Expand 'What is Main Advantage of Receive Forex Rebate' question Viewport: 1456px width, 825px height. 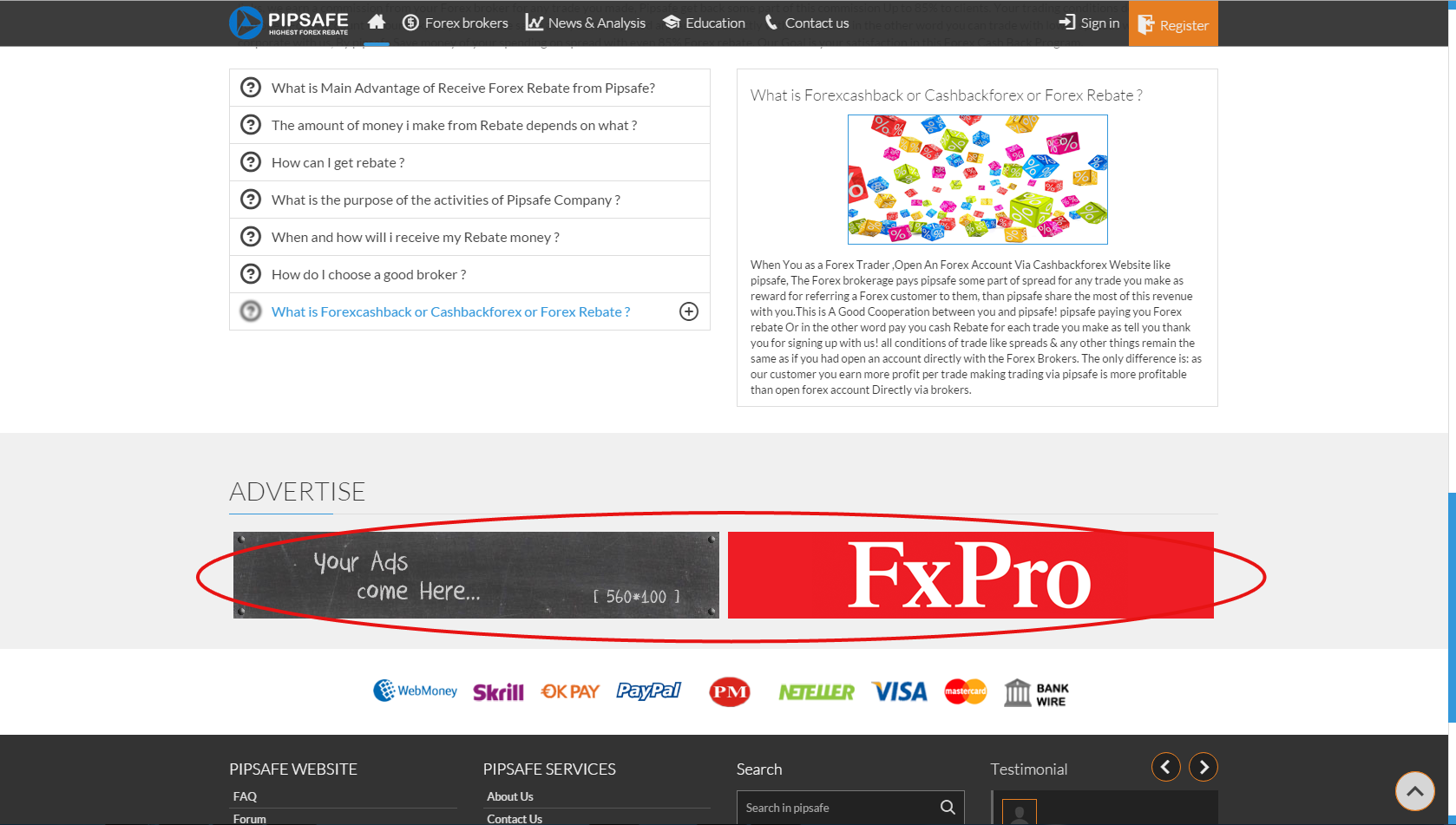(x=469, y=88)
